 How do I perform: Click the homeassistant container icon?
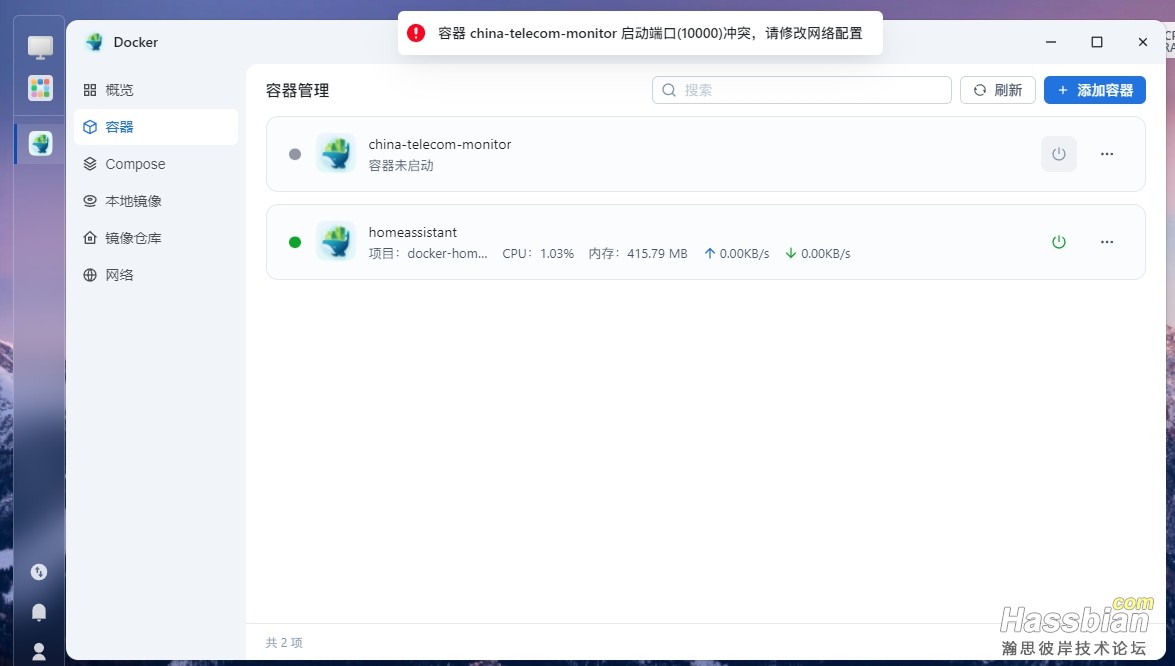pos(336,241)
